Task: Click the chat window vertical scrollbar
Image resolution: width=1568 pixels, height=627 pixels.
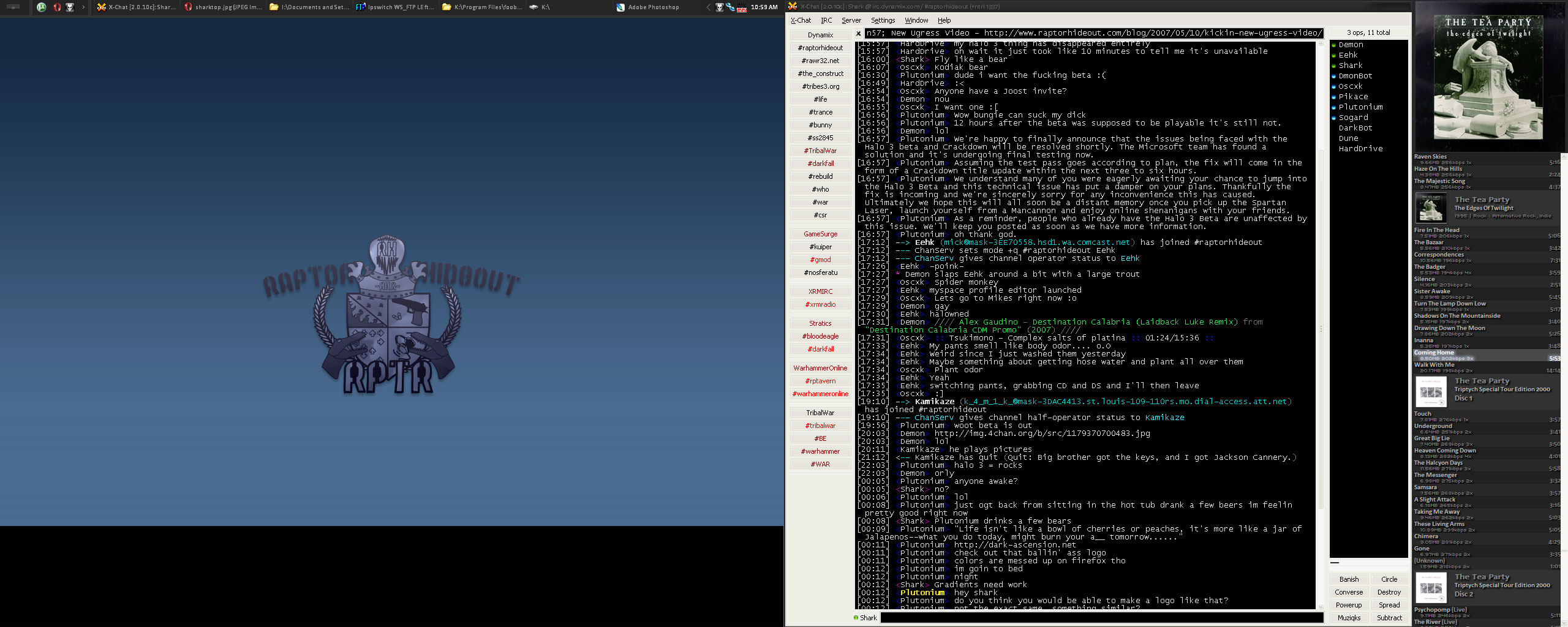Action: coord(1321,325)
